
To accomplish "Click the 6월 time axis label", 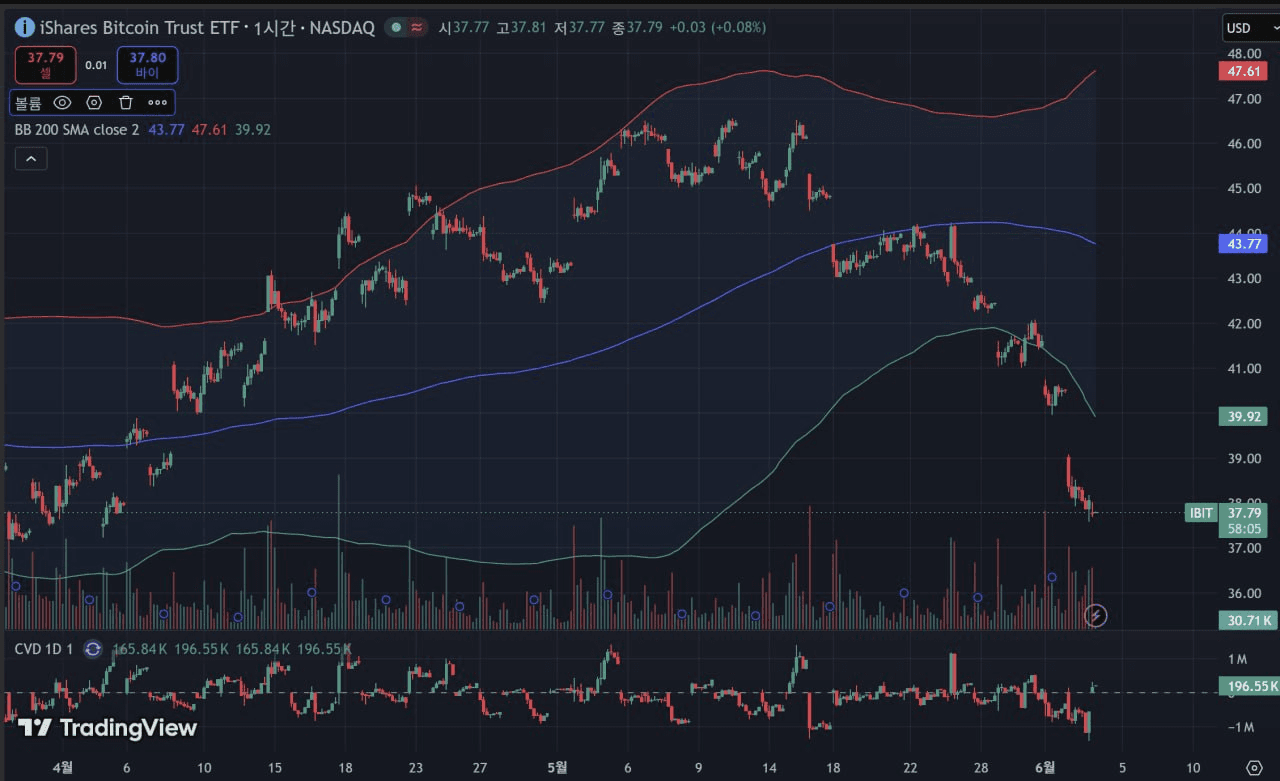I will tap(1045, 767).
